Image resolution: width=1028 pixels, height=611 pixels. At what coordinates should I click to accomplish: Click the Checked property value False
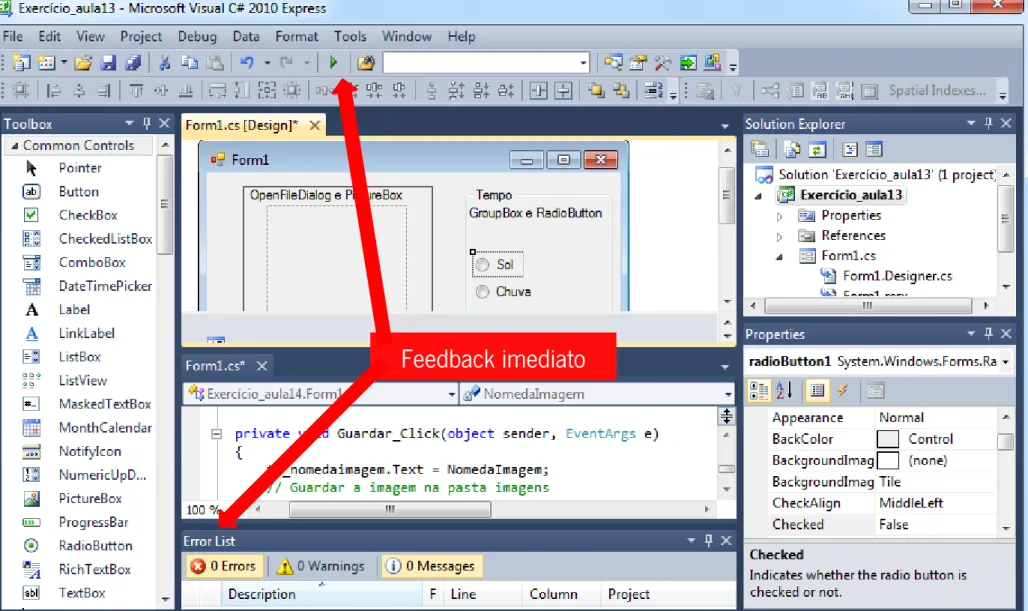coord(938,524)
